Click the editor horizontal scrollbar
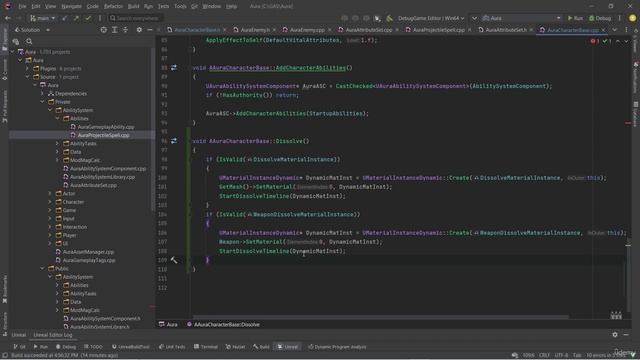Viewport: 640px width, 360px height. (x=380, y=317)
